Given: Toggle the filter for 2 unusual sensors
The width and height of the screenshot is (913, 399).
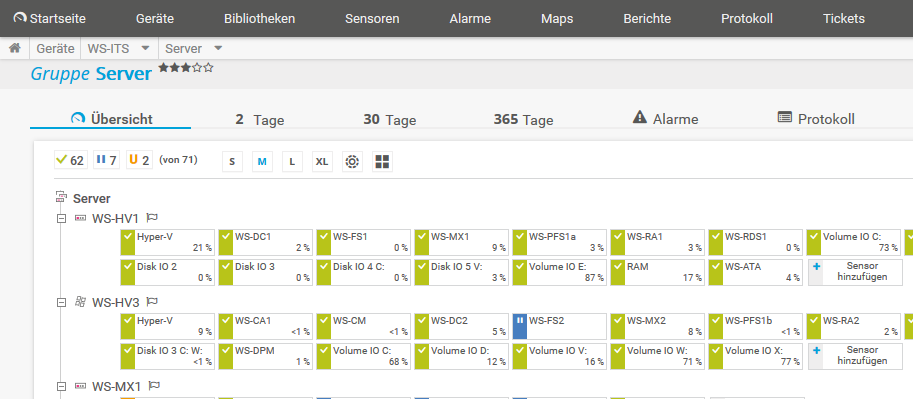Looking at the screenshot, I should (x=139, y=160).
